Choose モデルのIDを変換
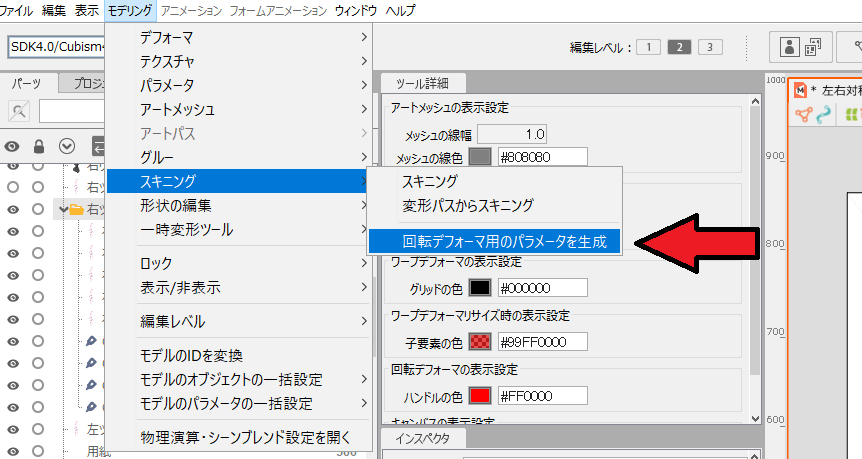The width and height of the screenshot is (862, 459). [239, 356]
